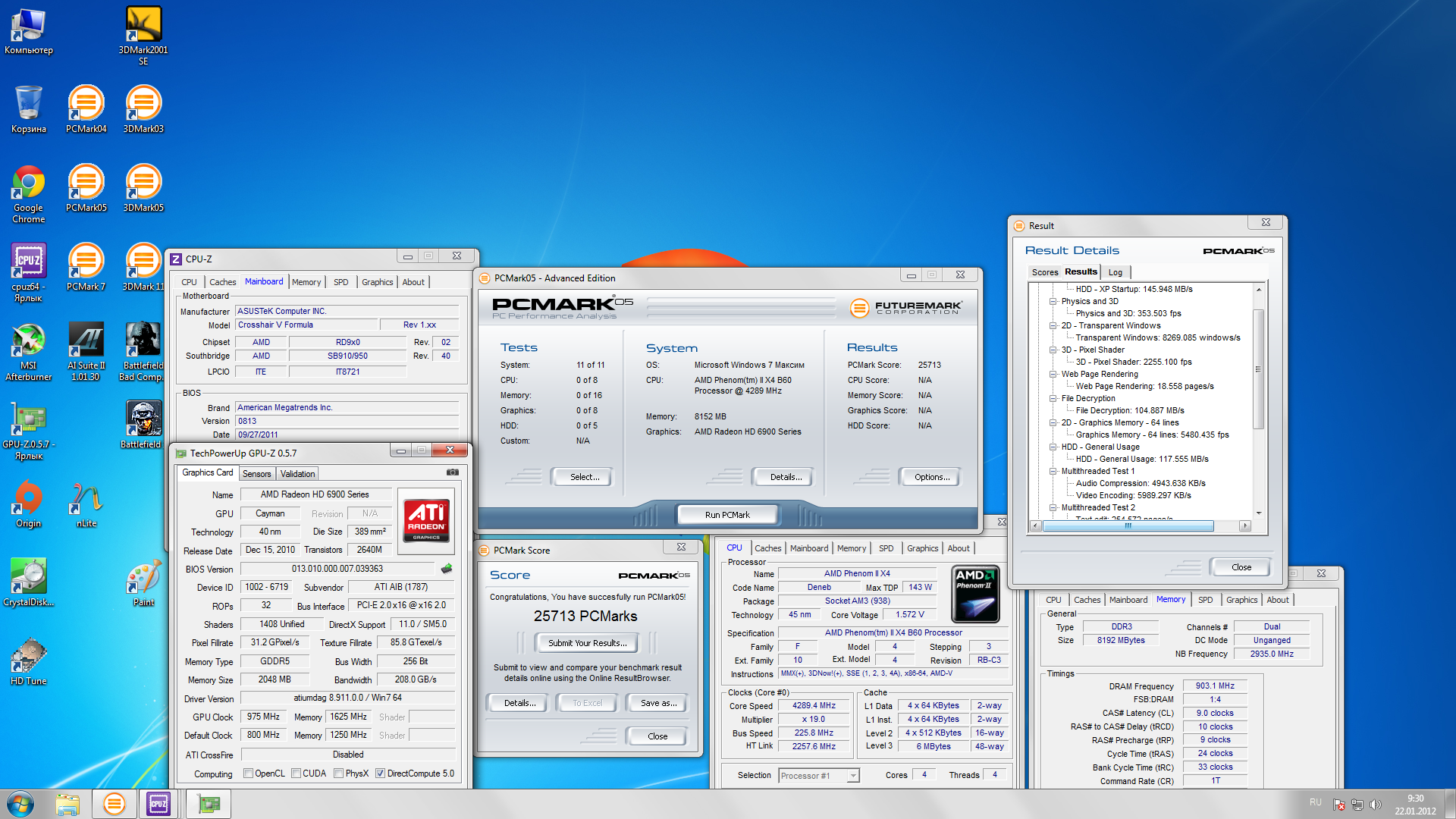Open the Origin desktop shortcut
The width and height of the screenshot is (1456, 819).
coord(29,504)
